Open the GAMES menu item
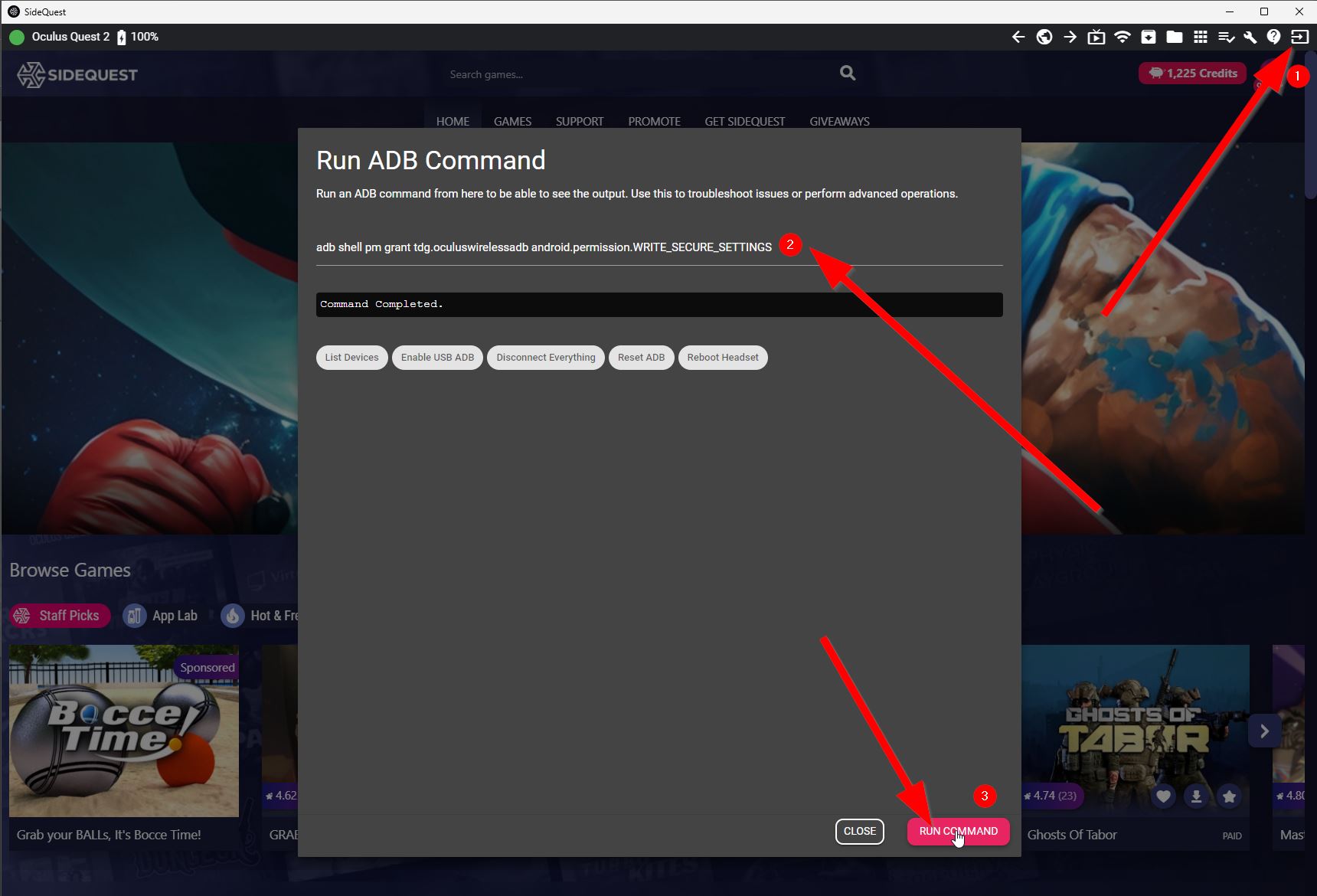1317x896 pixels. pyautogui.click(x=512, y=121)
